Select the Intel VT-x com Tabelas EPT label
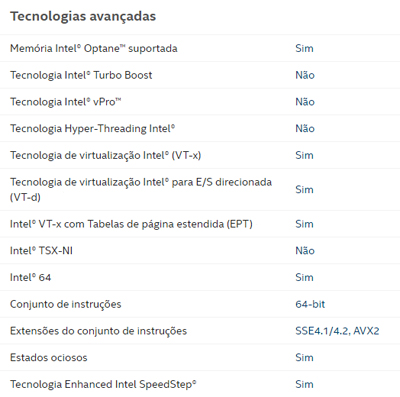This screenshot has height=397, width=400. pos(131,224)
